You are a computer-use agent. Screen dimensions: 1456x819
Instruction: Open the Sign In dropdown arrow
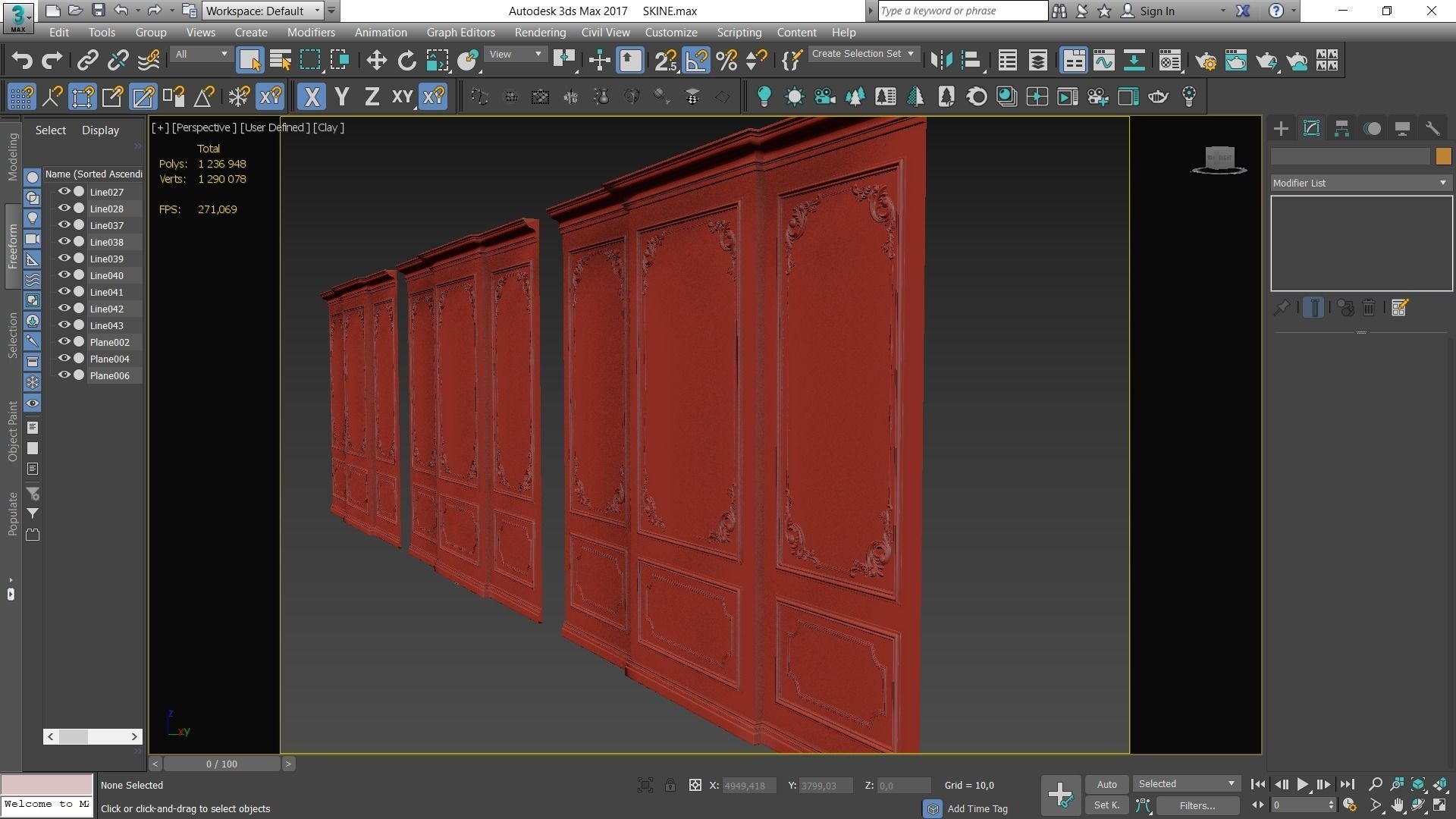[x=1222, y=11]
